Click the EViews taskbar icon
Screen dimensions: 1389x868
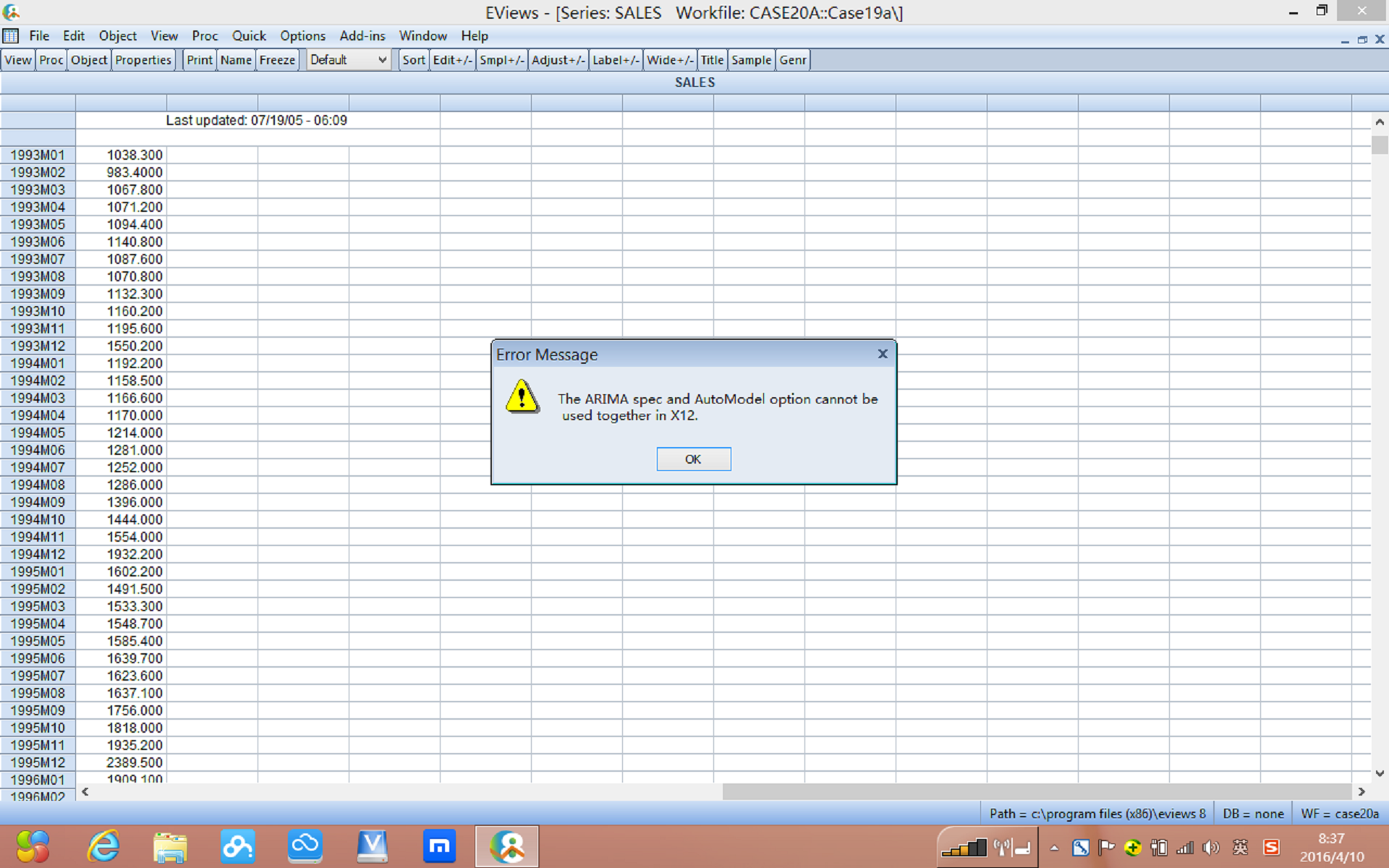(x=507, y=846)
